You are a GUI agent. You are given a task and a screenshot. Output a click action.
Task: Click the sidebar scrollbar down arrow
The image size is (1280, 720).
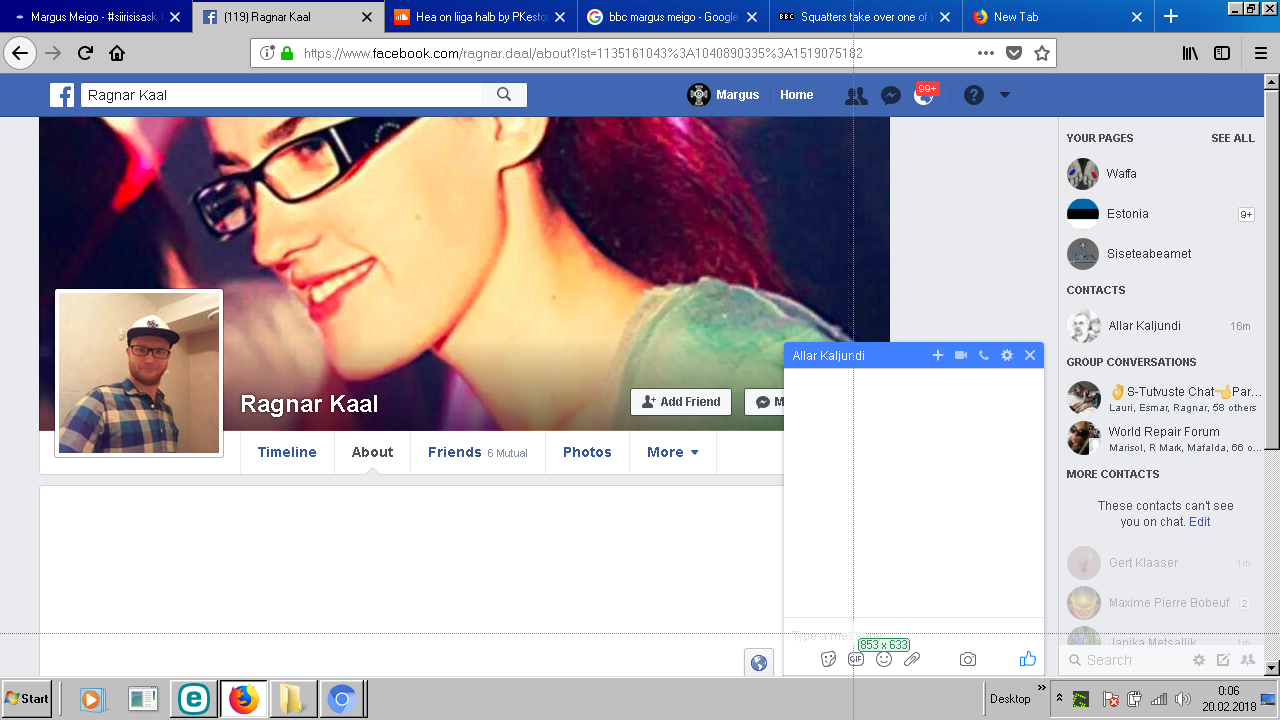point(1272,668)
